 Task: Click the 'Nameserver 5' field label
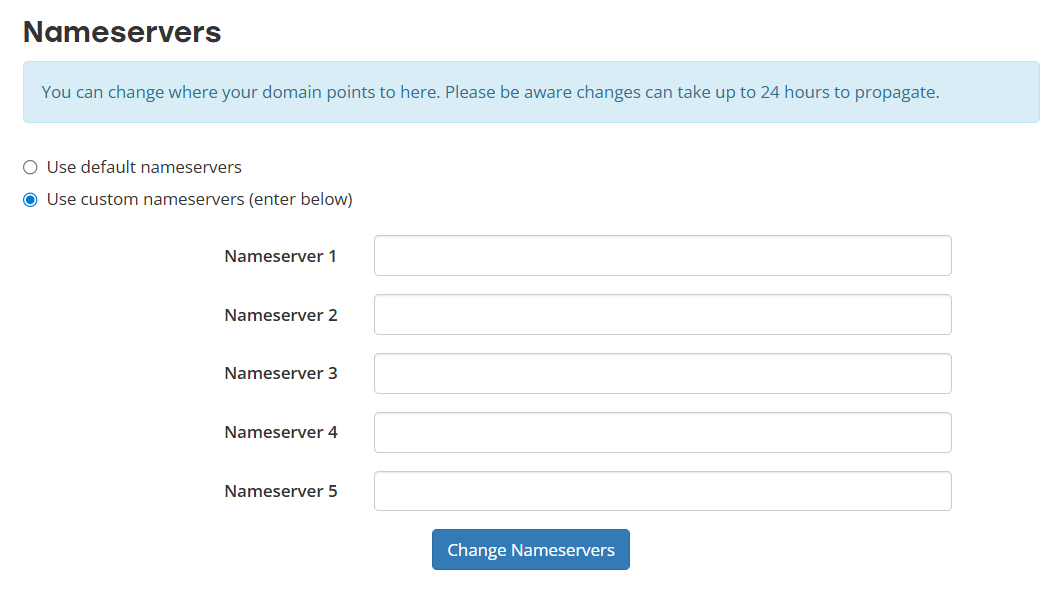(281, 492)
